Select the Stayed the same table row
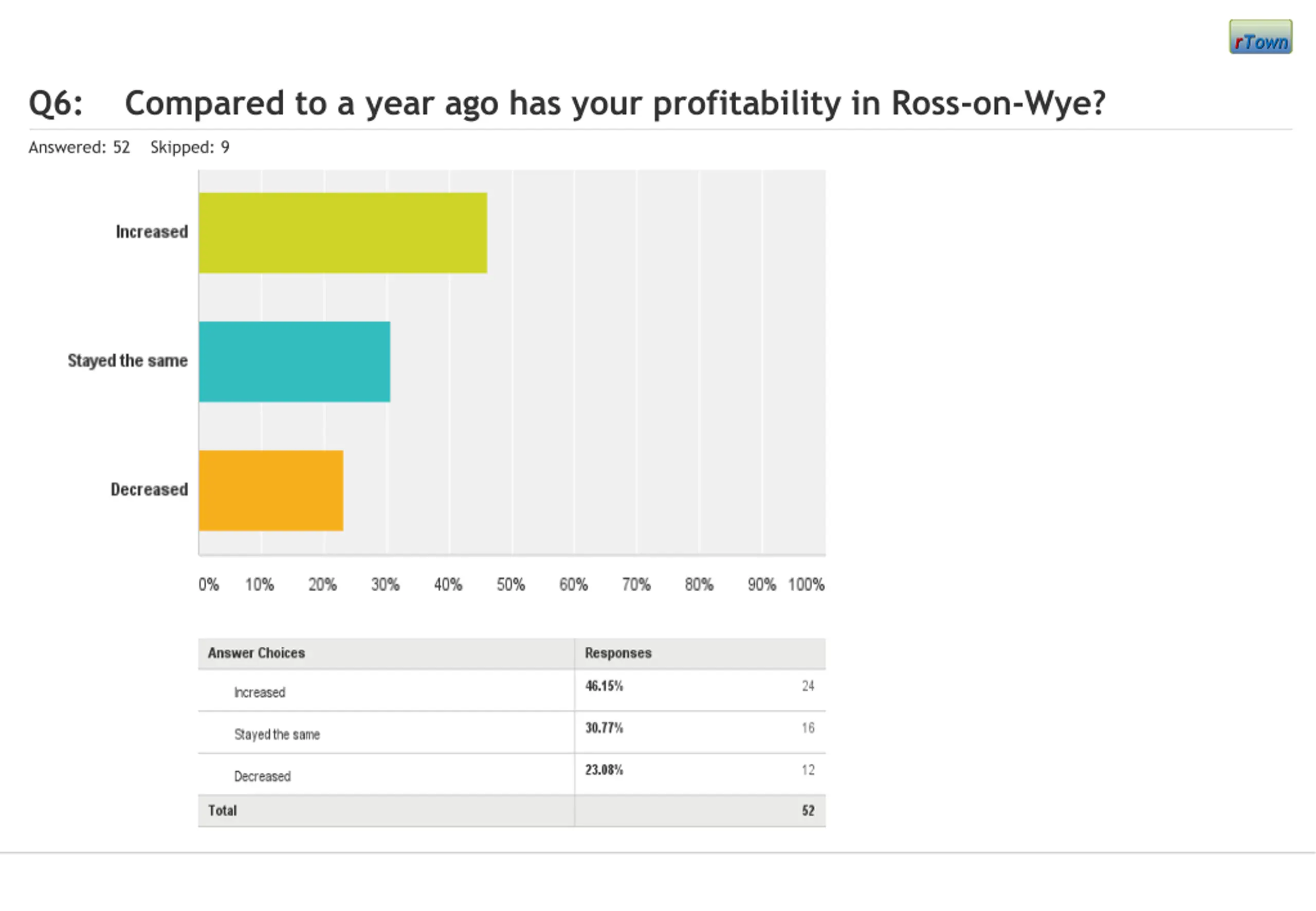Image resolution: width=1316 pixels, height=911 pixels. (277, 735)
